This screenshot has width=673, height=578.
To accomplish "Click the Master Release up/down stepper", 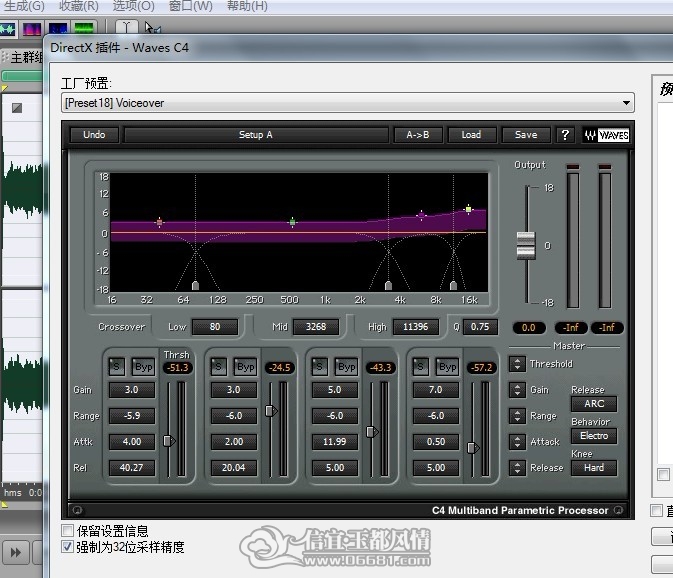I will (x=517, y=468).
